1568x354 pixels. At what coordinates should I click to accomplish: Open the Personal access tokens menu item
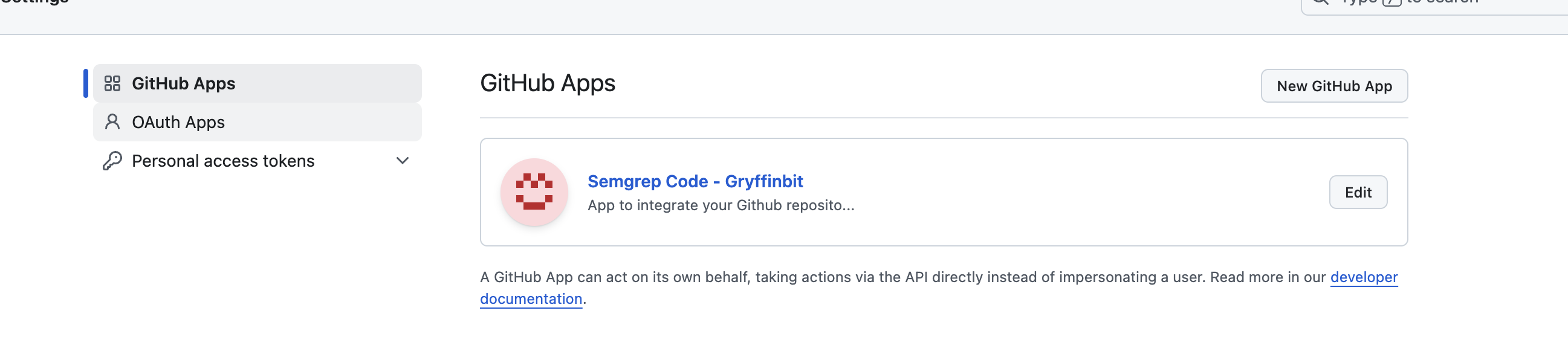258,161
